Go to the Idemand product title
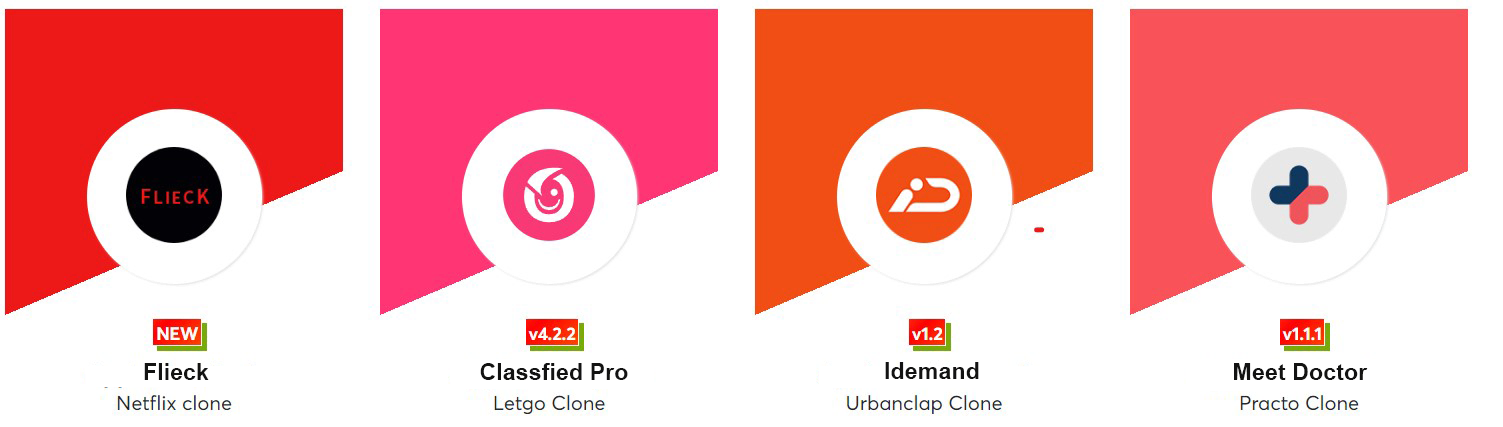This screenshot has width=1503, height=427. point(931,371)
